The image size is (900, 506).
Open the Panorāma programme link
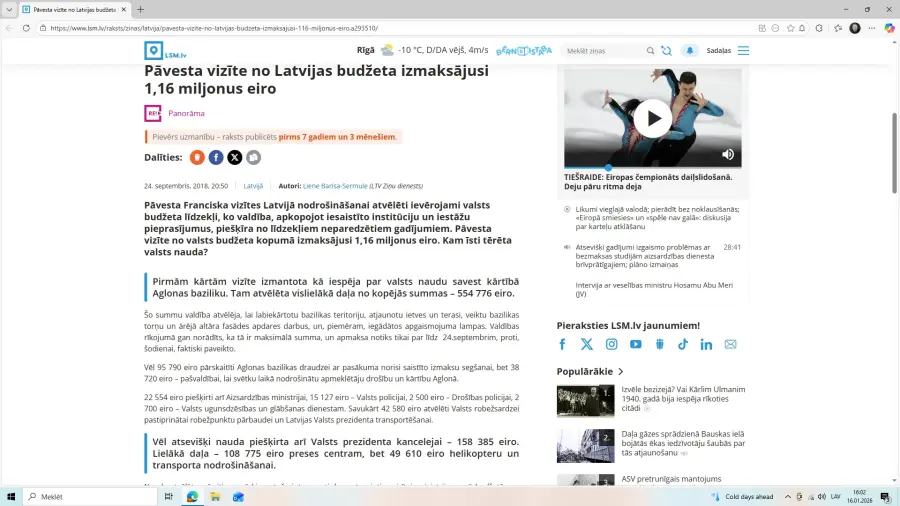click(186, 114)
